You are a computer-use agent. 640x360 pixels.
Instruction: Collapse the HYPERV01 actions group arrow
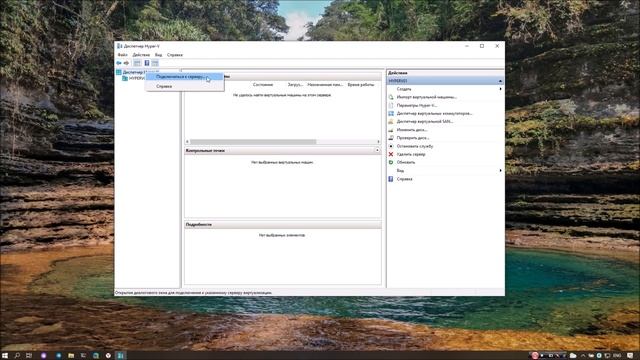500,81
